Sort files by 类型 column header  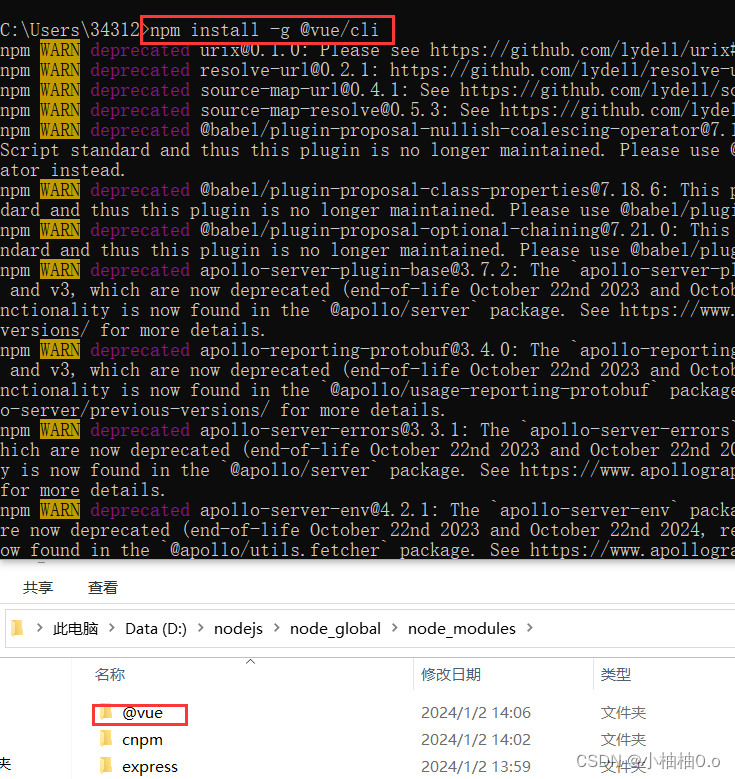(x=616, y=675)
